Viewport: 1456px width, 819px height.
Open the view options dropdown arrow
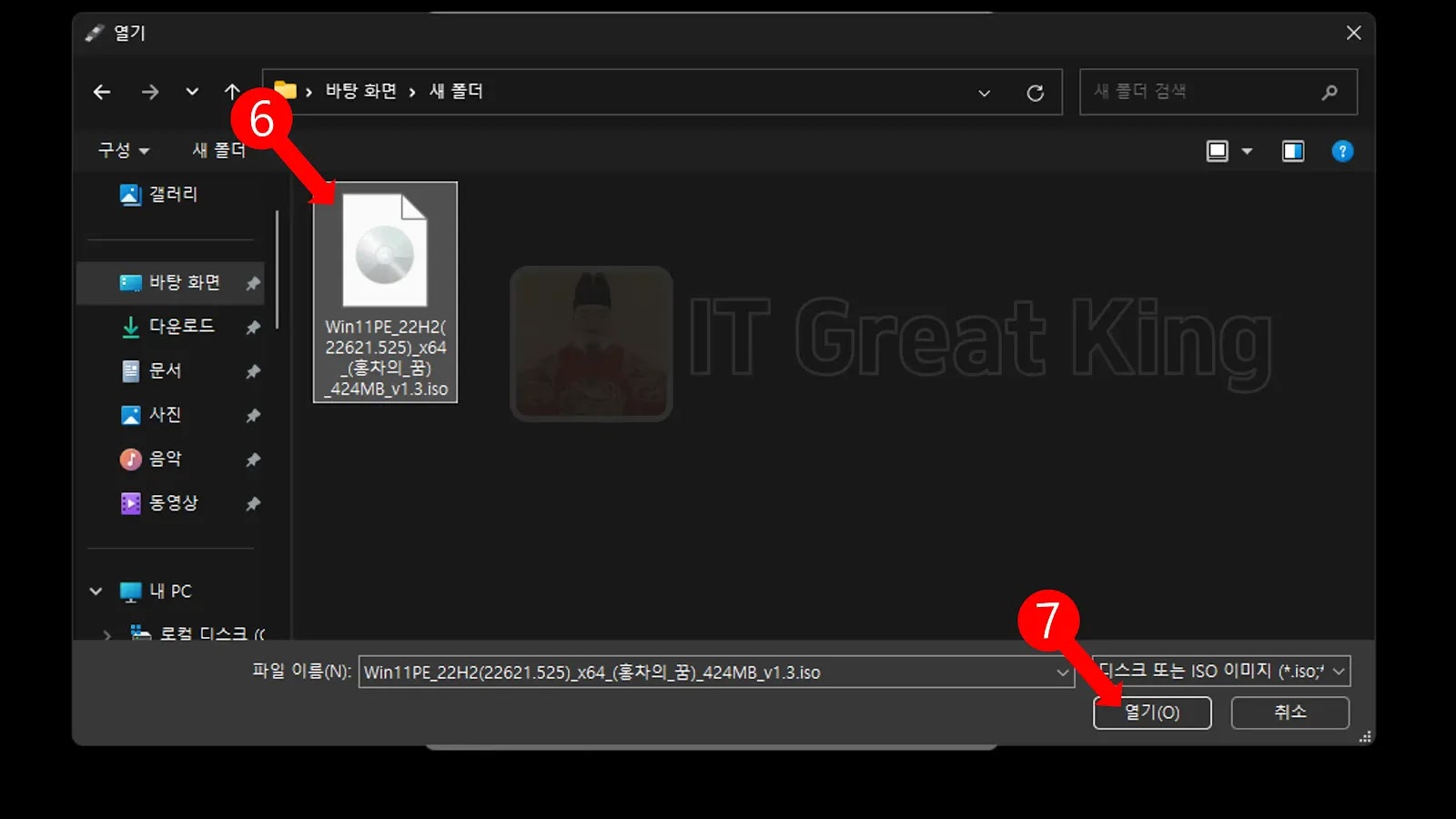[x=1247, y=151]
